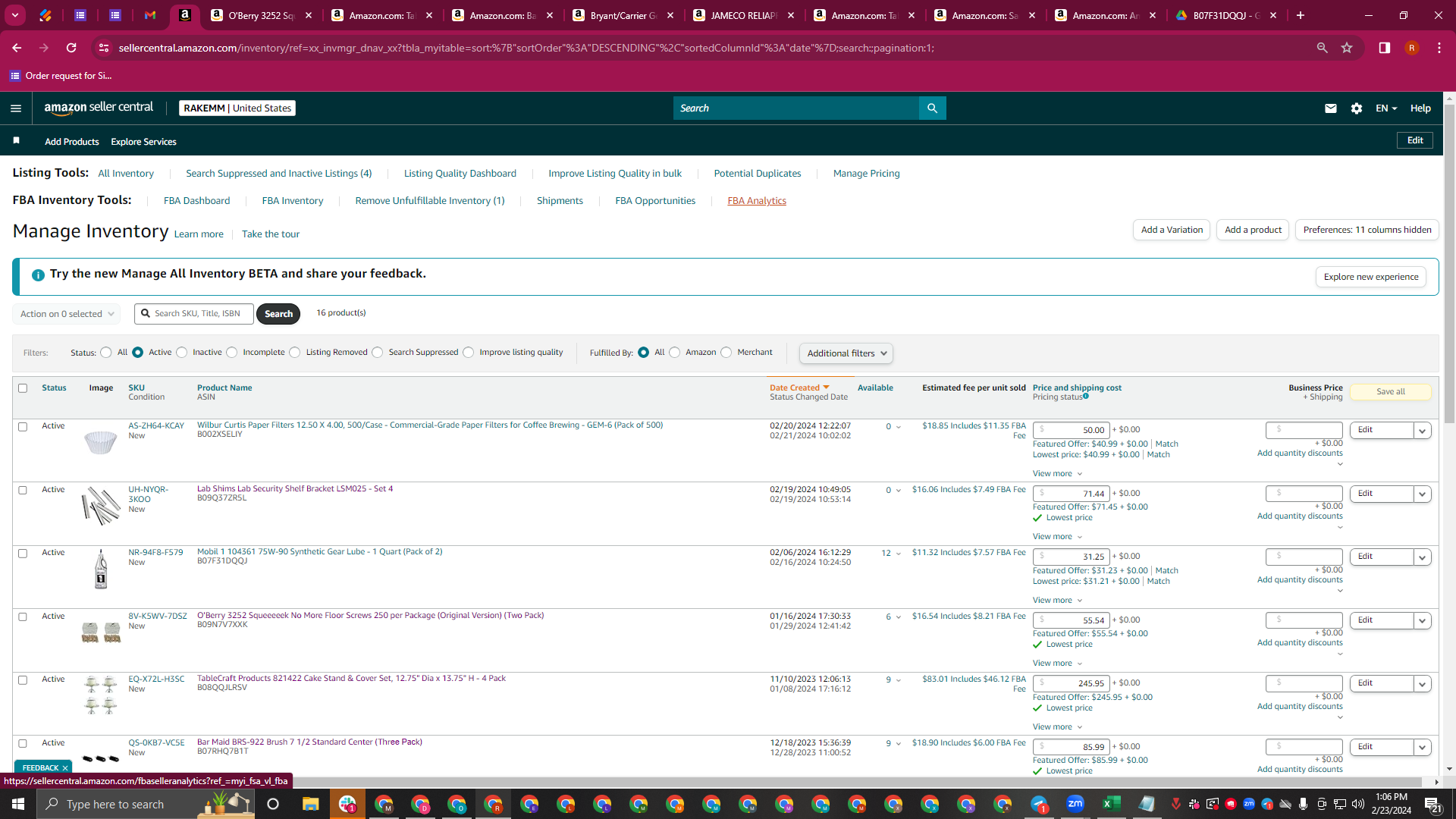Open File Explorer from the taskbar

[311, 804]
